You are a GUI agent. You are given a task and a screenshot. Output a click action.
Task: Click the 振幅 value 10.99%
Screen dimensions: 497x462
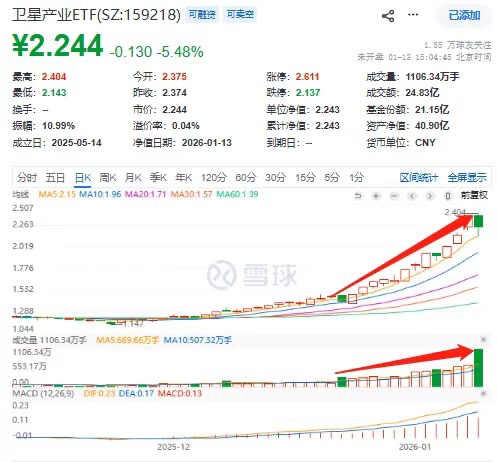(x=58, y=126)
